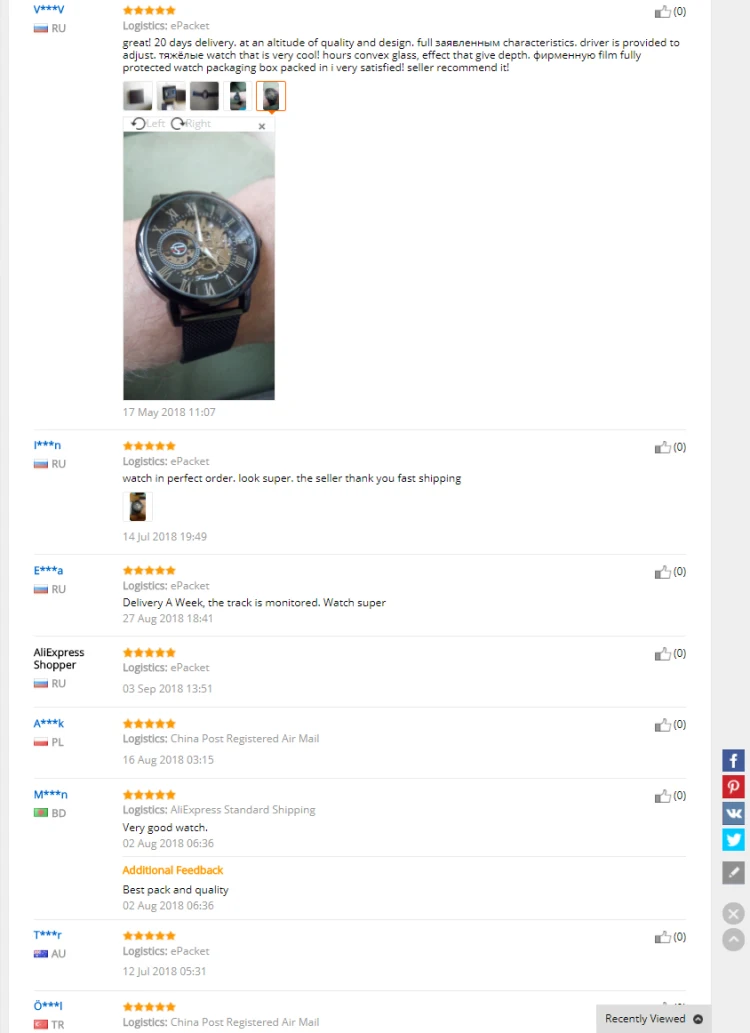
Task: Open the pencil edit icon in sidebar
Action: click(734, 872)
